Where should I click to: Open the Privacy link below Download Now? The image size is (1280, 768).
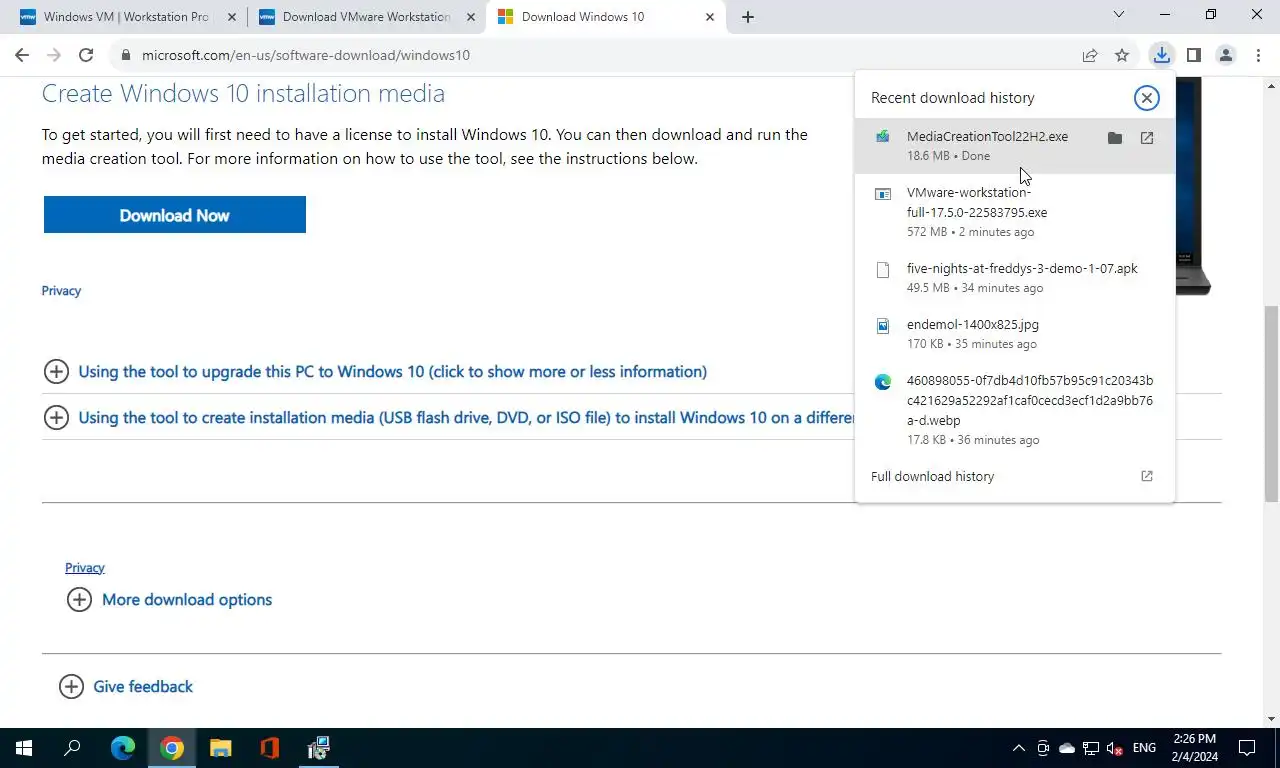coord(61,291)
